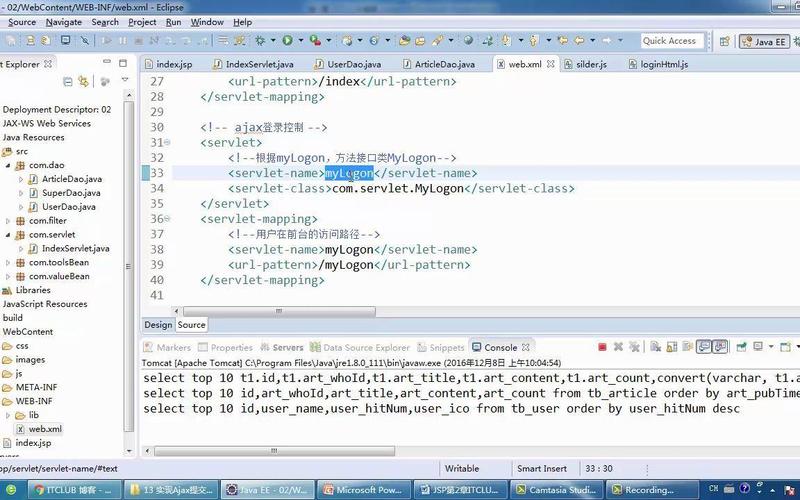Viewport: 800px width, 500px height.
Task: Click the green Run button in toolbar
Action: [287, 41]
